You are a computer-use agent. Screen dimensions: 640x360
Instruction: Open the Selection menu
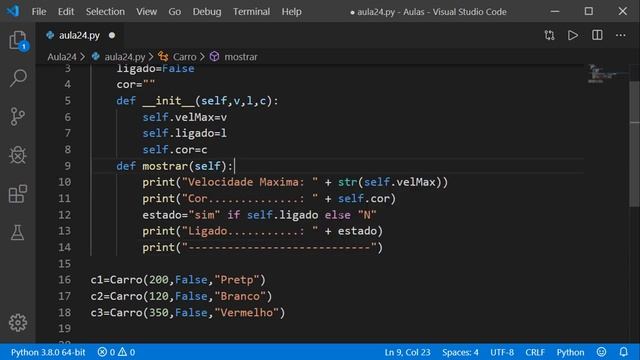pos(105,11)
